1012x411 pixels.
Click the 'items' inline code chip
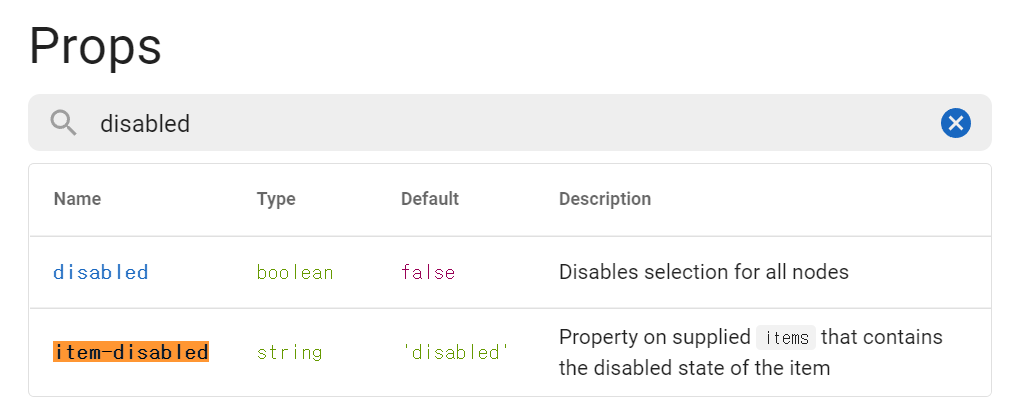click(786, 338)
